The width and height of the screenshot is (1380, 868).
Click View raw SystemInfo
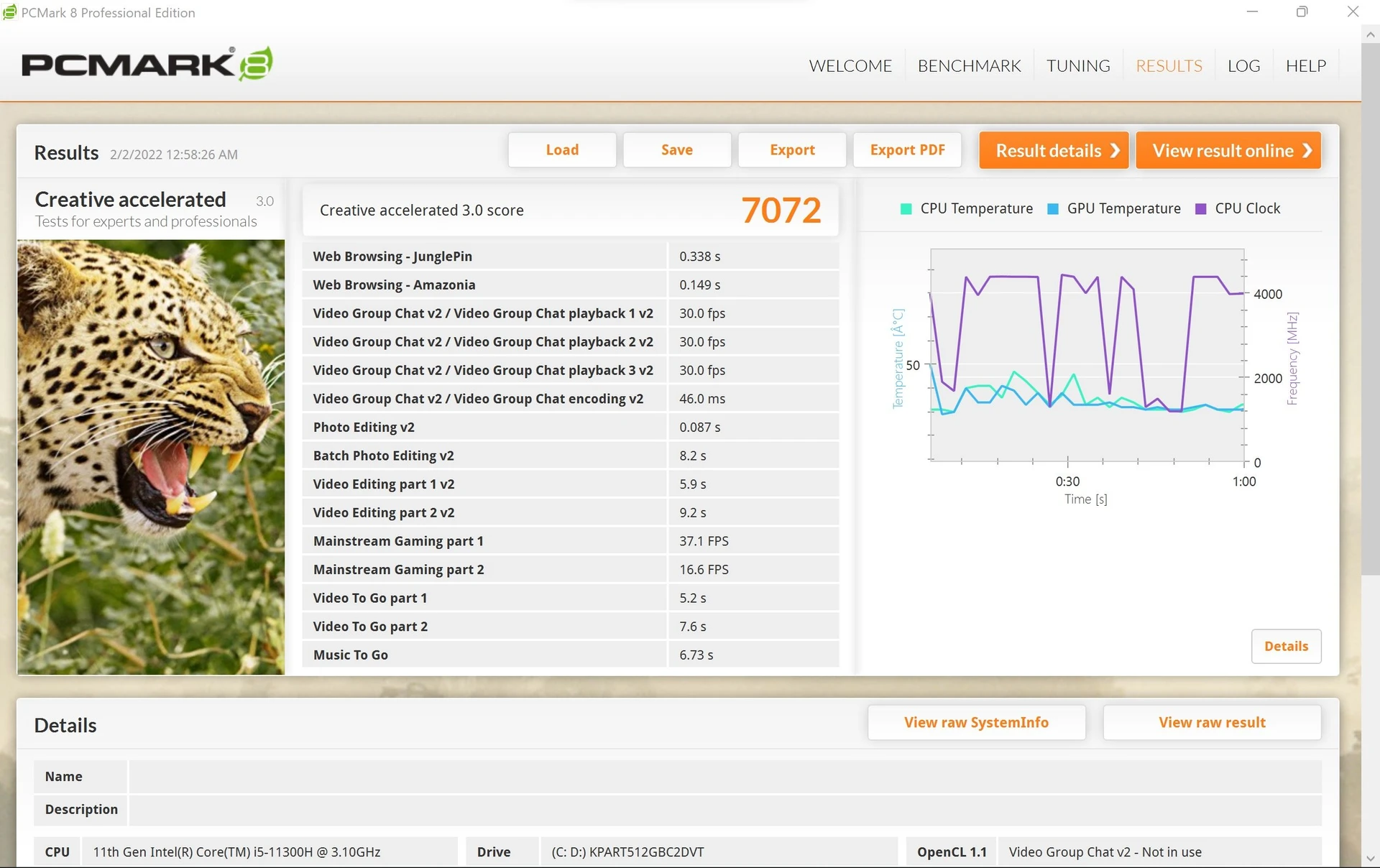976,722
